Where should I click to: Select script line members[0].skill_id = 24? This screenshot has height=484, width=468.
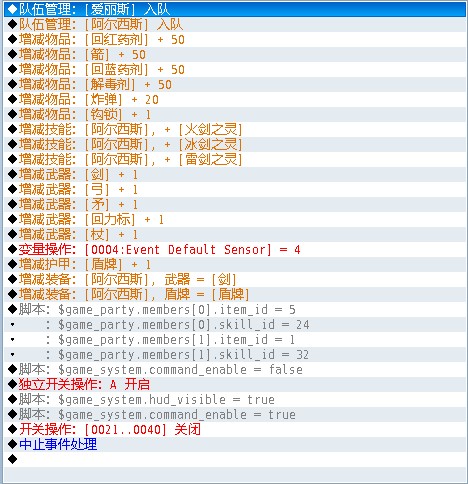[x=235, y=324]
